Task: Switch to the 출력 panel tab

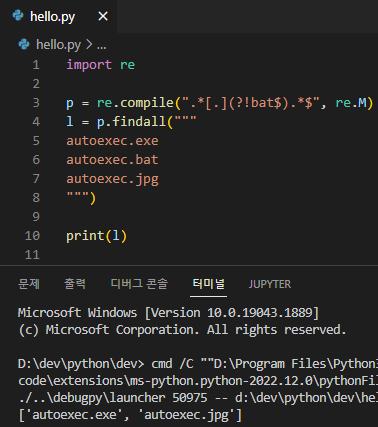Action: pyautogui.click(x=75, y=284)
